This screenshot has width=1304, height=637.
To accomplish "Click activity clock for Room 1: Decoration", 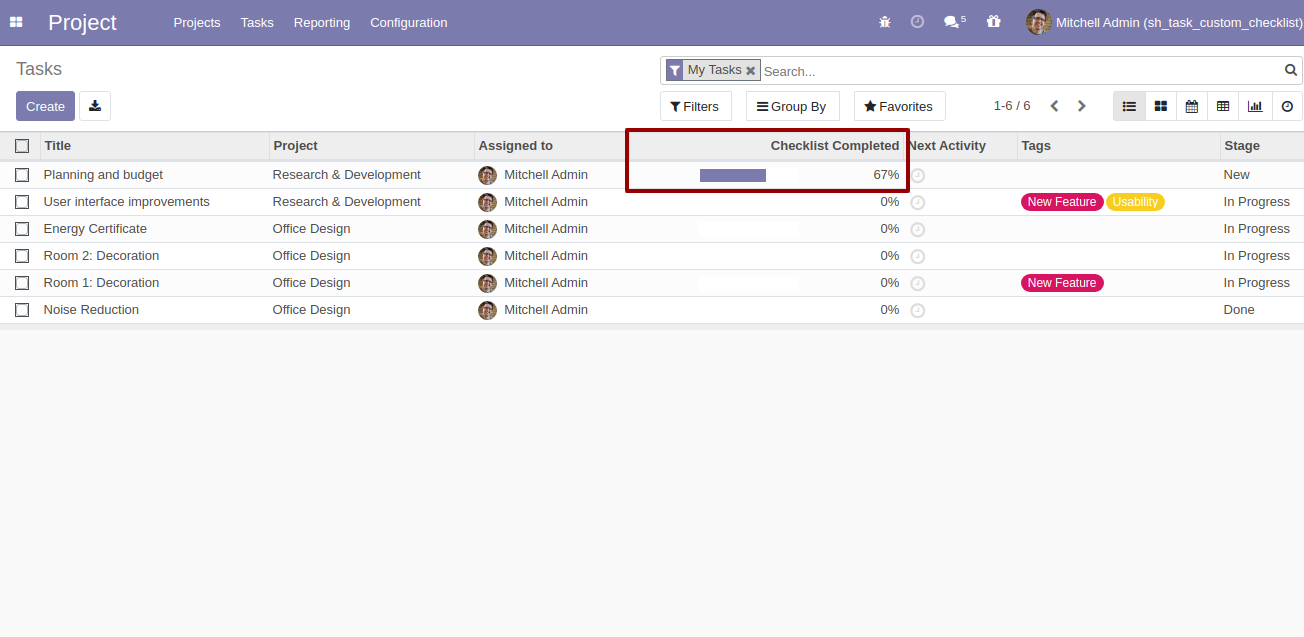I will click(918, 283).
